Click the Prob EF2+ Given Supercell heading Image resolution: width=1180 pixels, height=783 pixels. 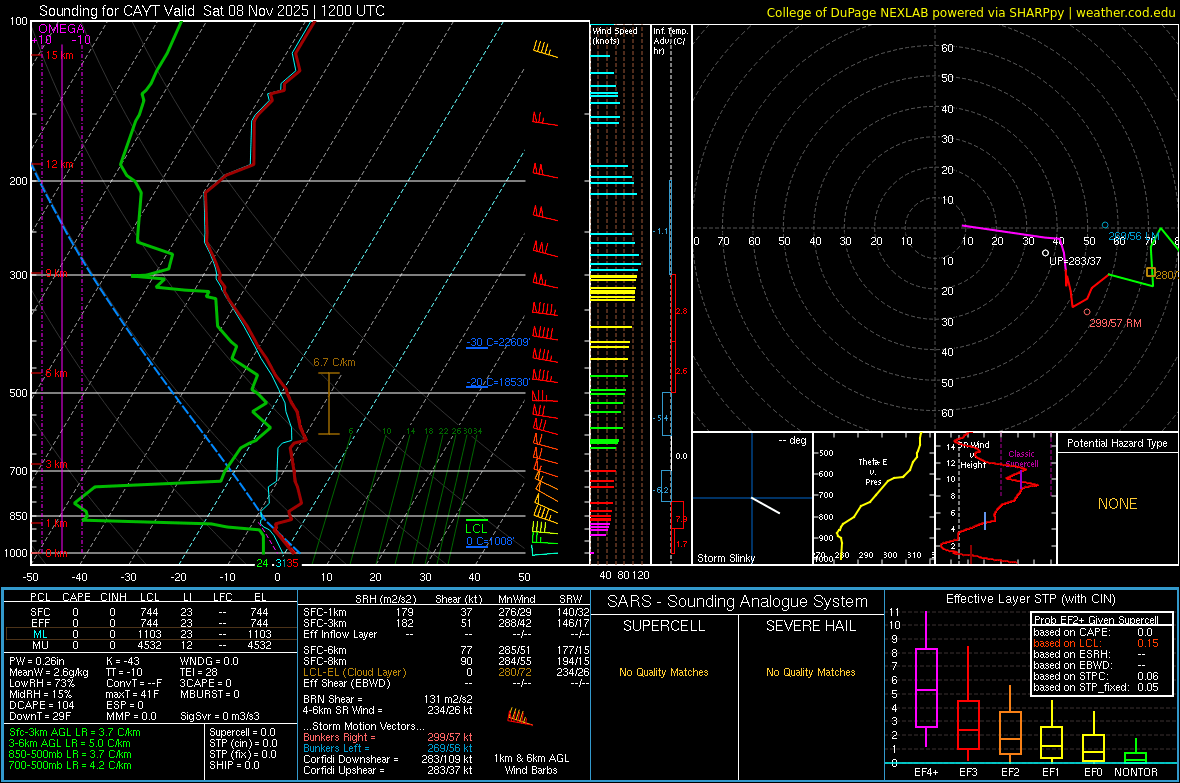[x=1096, y=620]
